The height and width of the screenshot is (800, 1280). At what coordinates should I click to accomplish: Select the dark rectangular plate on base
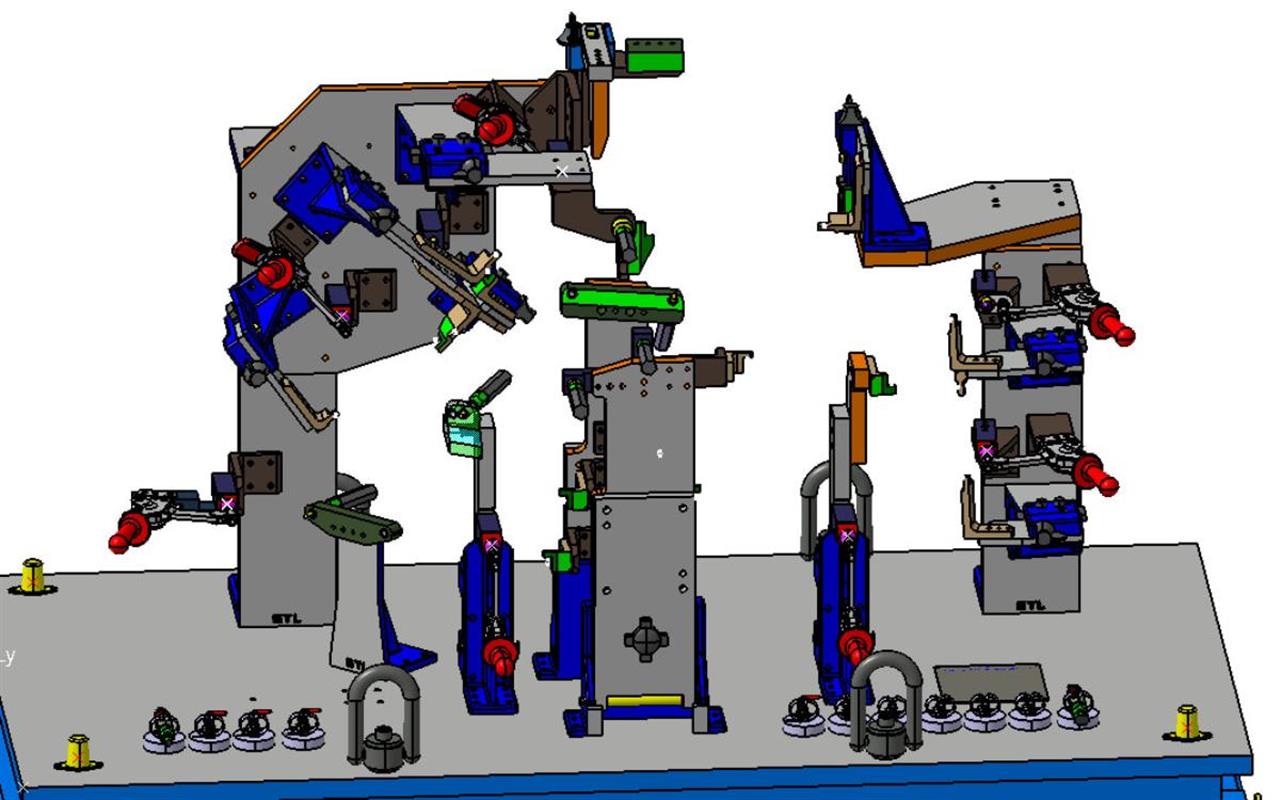[990, 681]
